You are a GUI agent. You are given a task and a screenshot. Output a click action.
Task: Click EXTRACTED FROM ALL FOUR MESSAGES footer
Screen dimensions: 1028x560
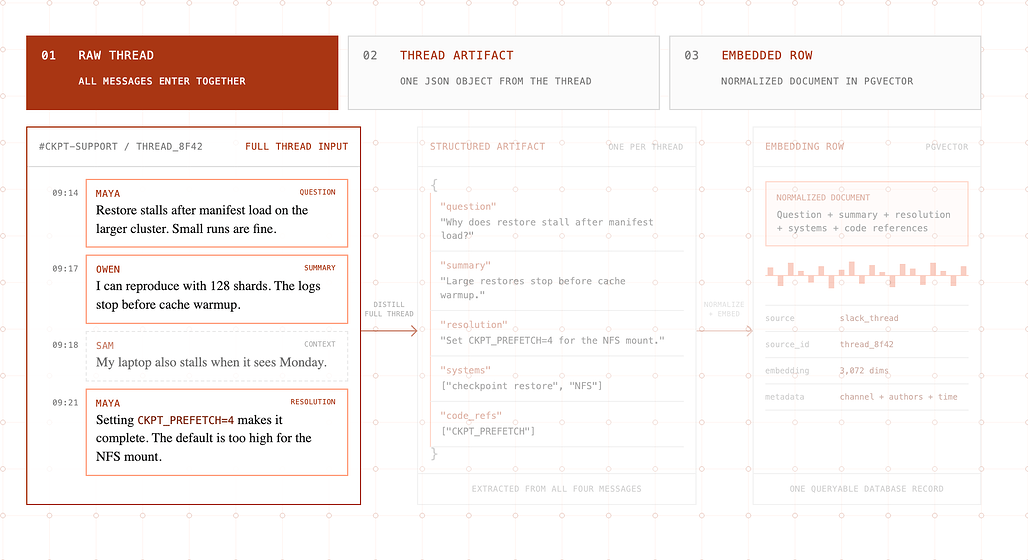click(x=557, y=489)
